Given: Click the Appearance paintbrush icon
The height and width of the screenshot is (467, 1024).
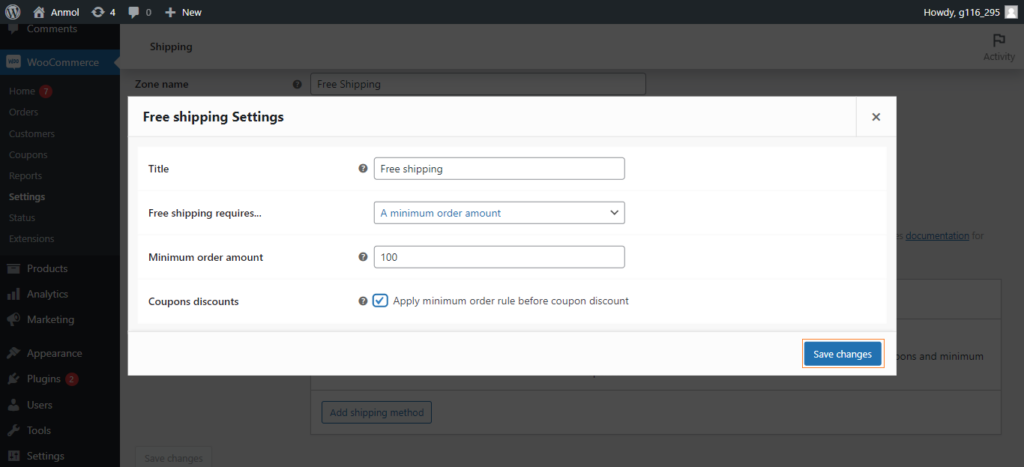Looking at the screenshot, I should pyautogui.click(x=13, y=353).
